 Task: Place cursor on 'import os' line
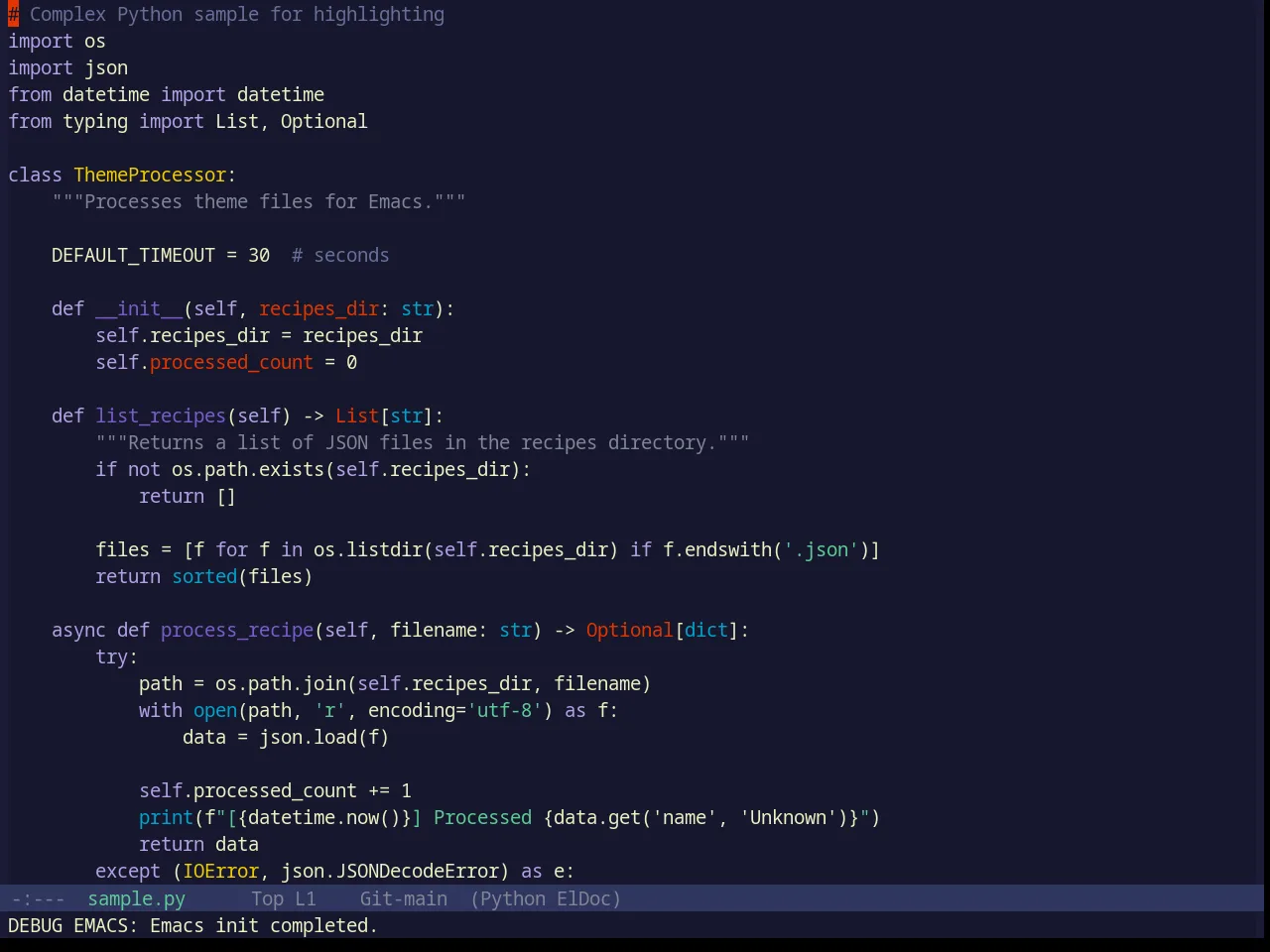57,41
